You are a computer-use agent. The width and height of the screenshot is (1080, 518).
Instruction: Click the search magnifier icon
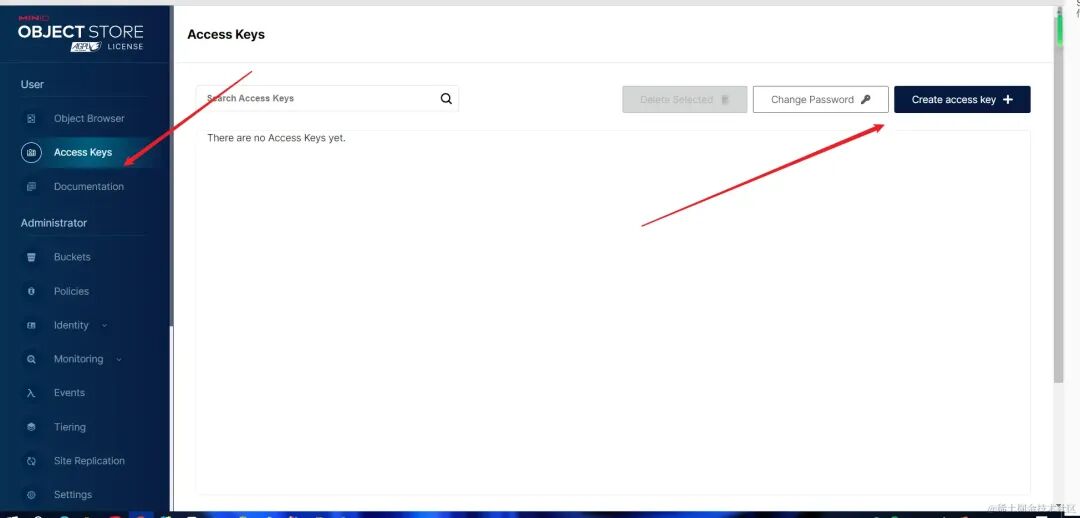click(446, 99)
